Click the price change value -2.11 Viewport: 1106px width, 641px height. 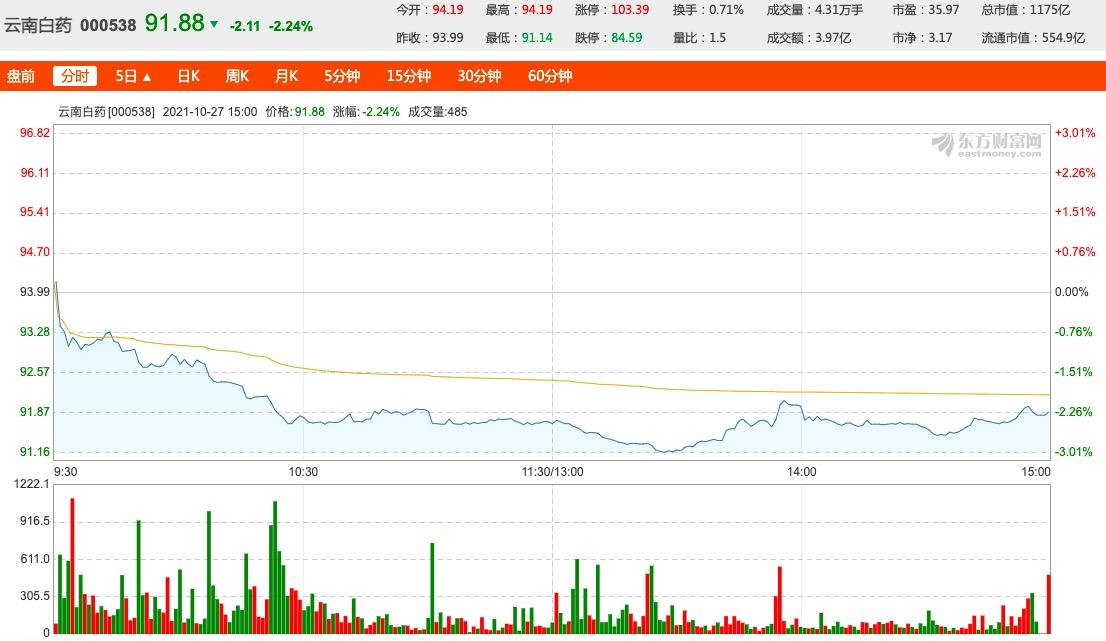245,26
